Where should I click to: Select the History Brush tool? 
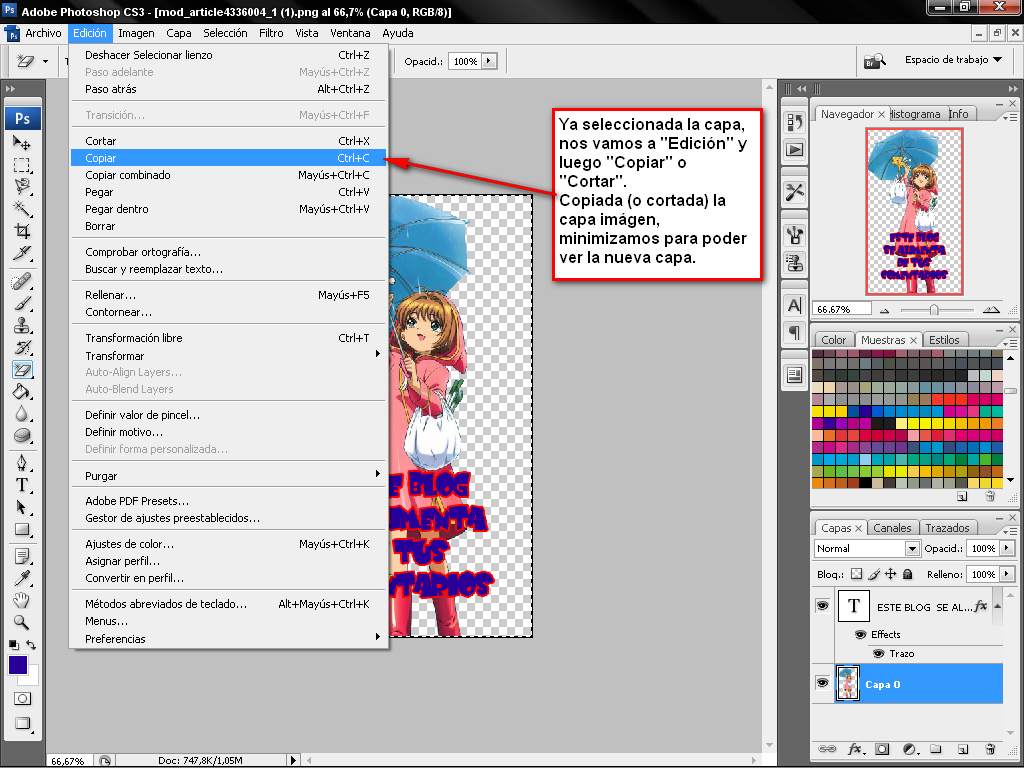click(x=22, y=347)
